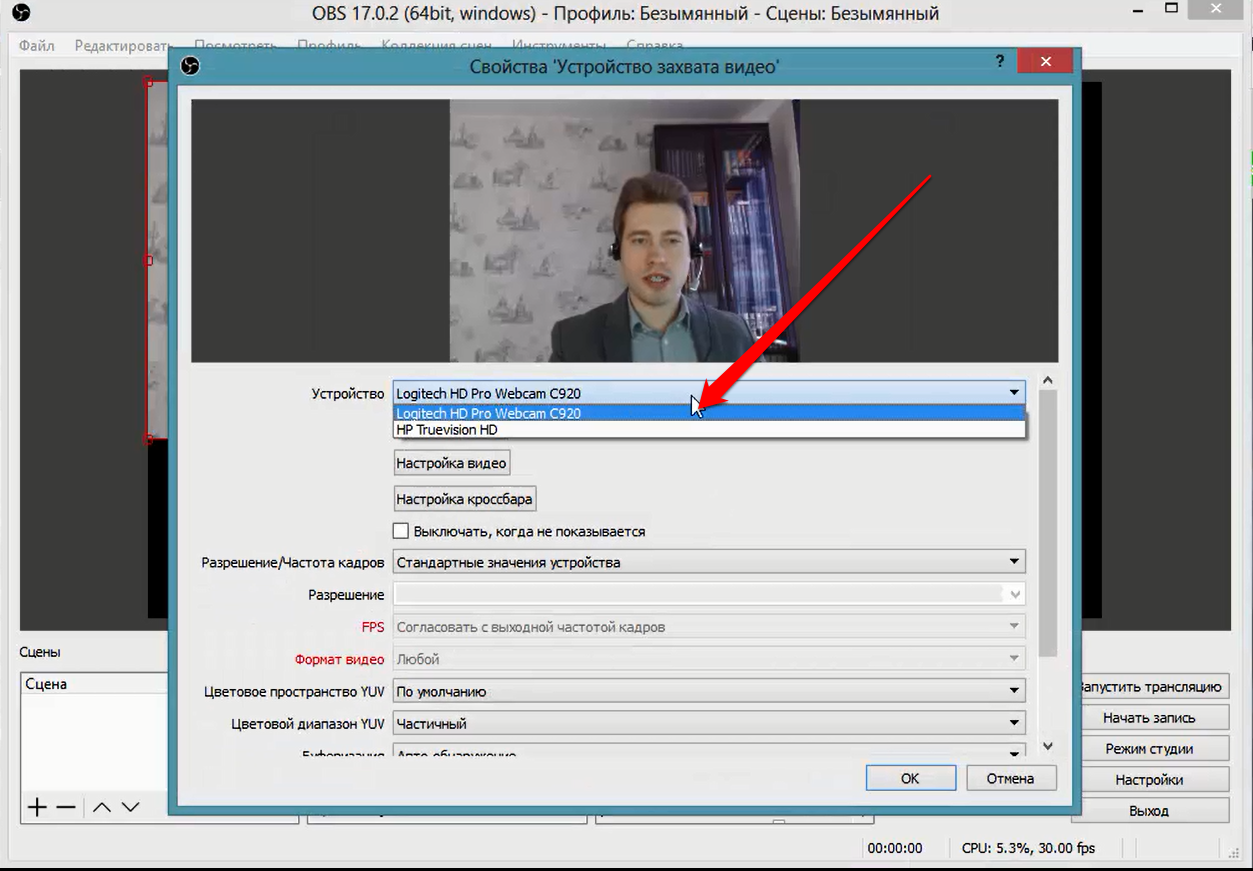Expand Цветовое пространство YUV dropdown
Screen dimensions: 1253x871
tap(708, 691)
